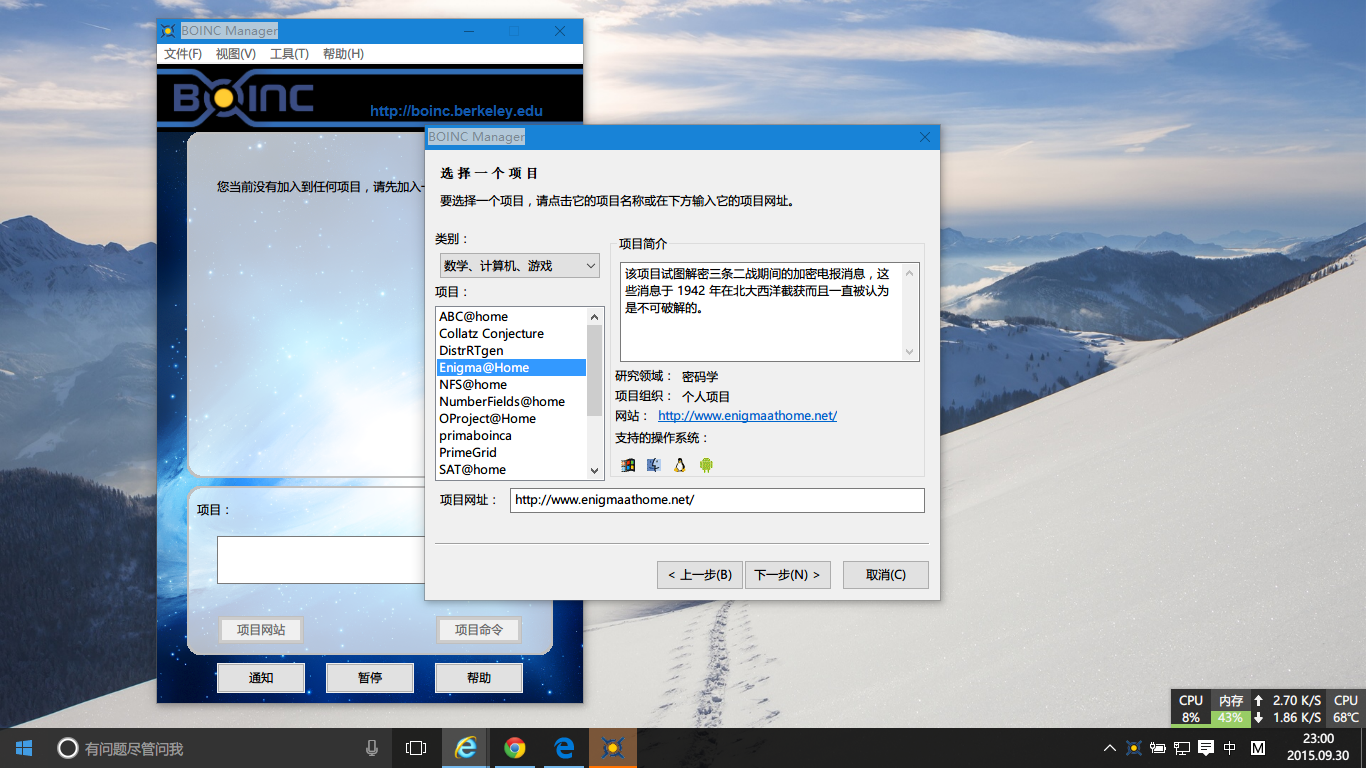Open the Action Center notifications icon
This screenshot has height=768, width=1366.
[x=1206, y=748]
